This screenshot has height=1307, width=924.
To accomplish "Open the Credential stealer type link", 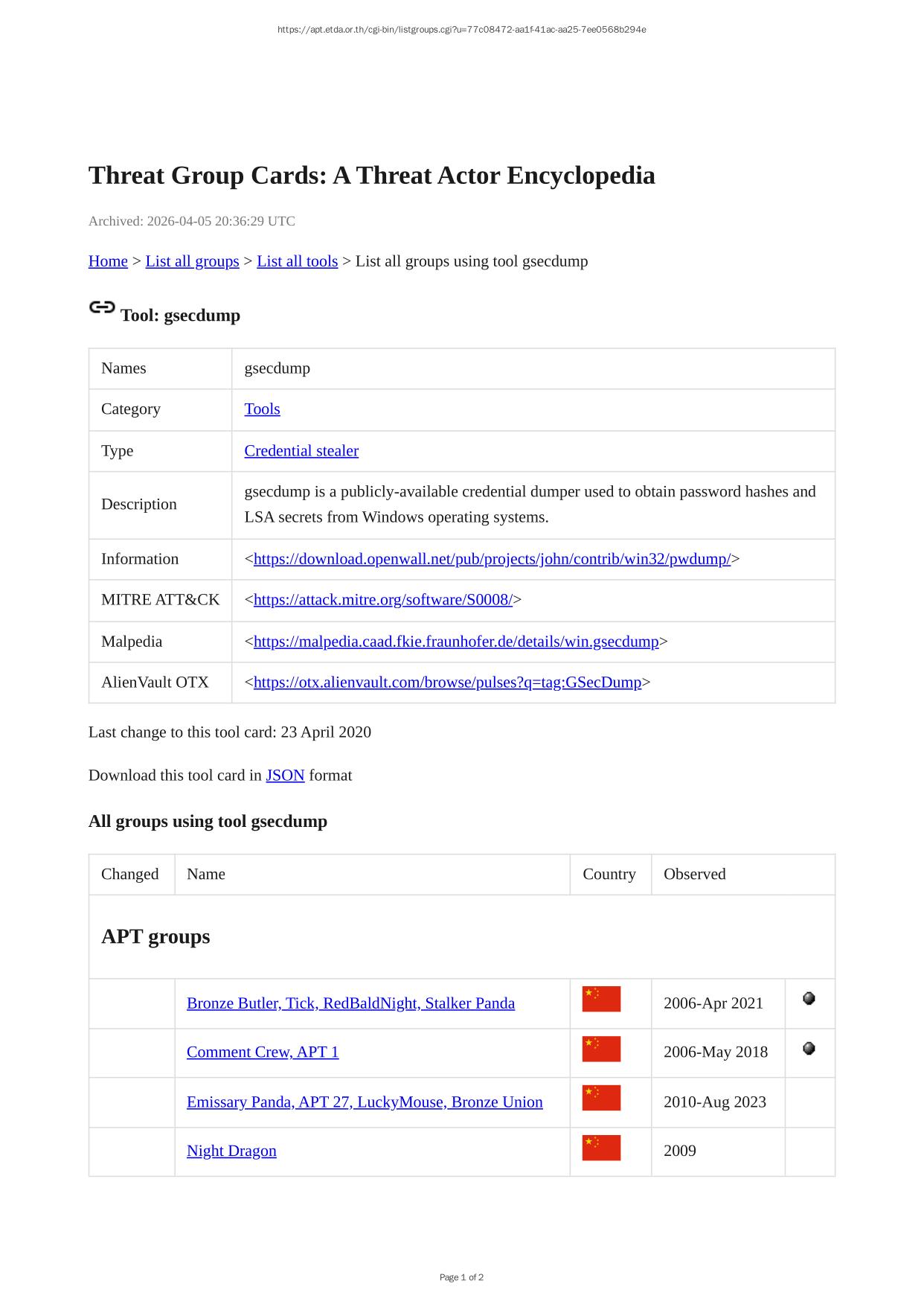I will [x=301, y=451].
